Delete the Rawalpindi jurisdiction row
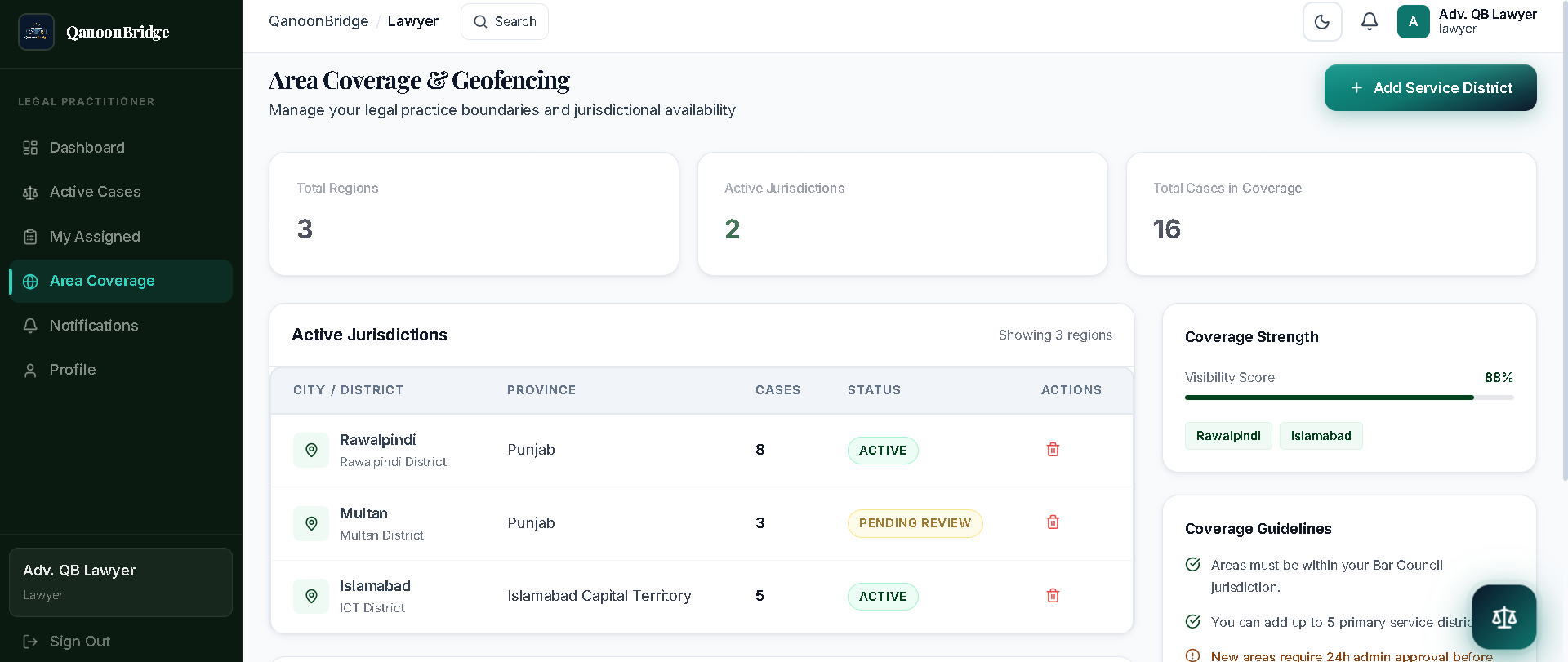 click(x=1053, y=450)
